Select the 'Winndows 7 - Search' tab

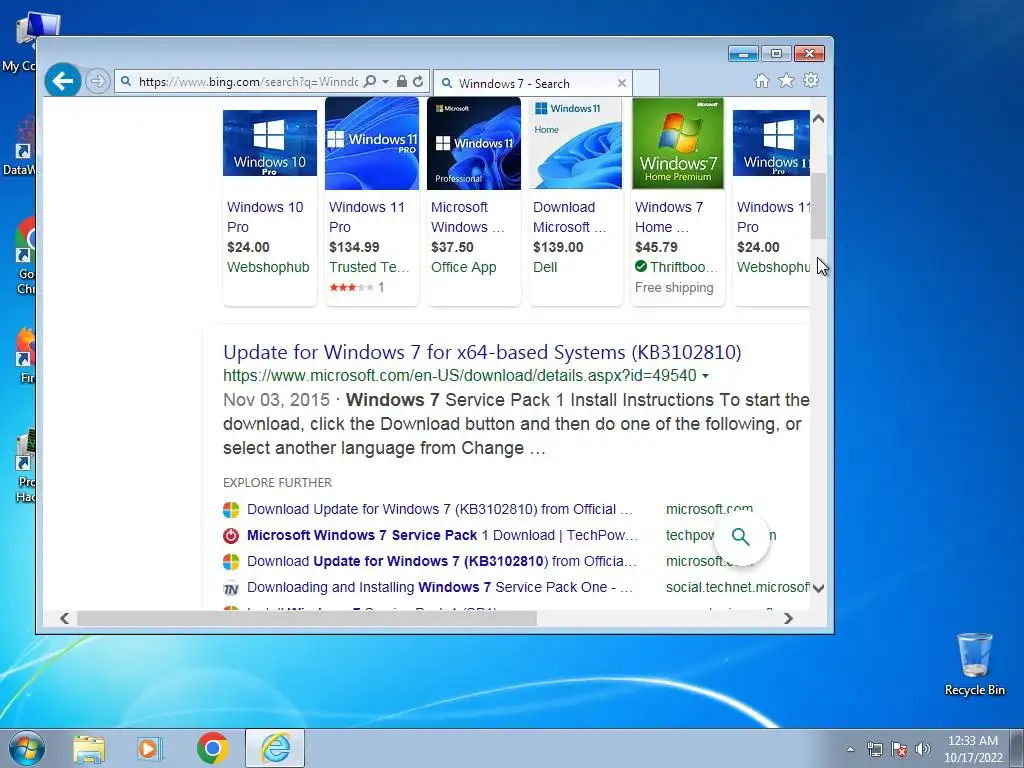coord(532,83)
